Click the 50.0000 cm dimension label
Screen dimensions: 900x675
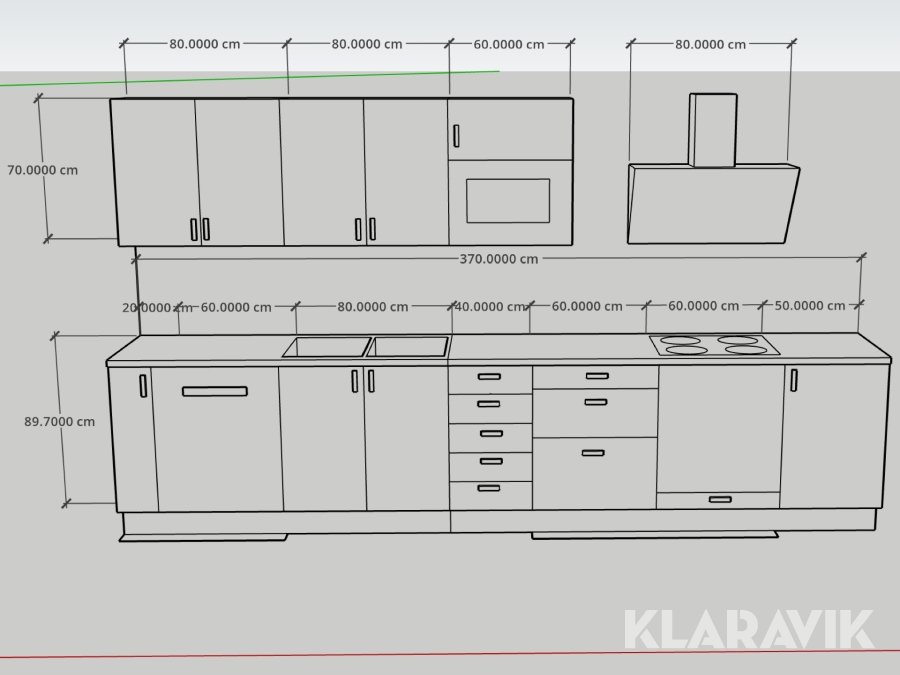tap(810, 306)
